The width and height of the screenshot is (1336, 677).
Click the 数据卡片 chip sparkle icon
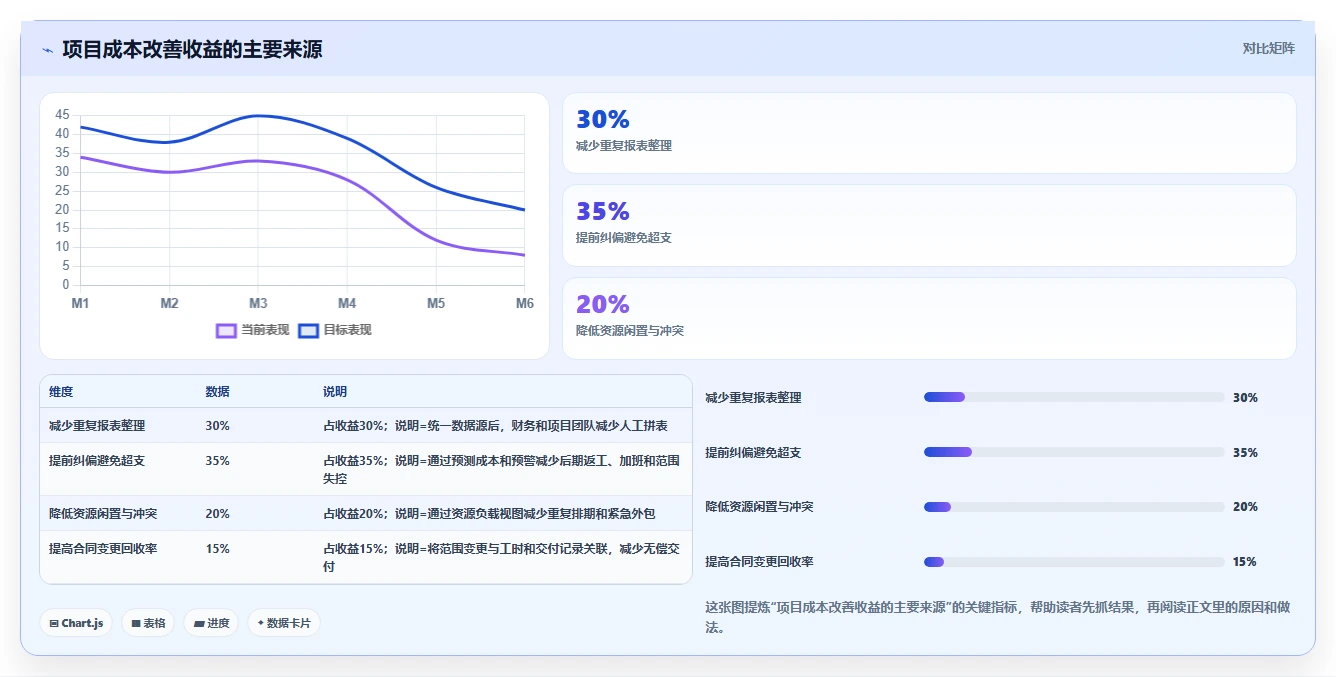pos(261,623)
